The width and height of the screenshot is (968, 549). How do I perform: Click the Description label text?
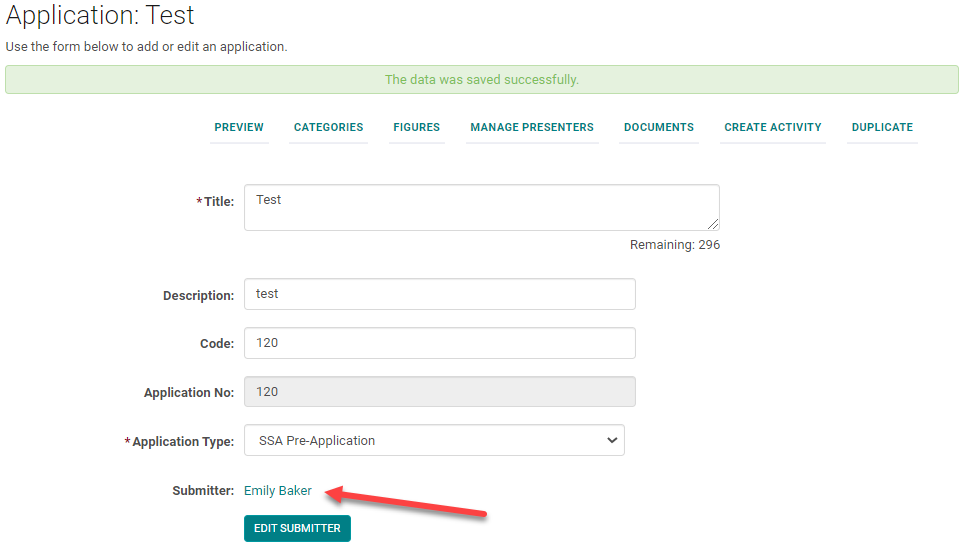tap(198, 296)
